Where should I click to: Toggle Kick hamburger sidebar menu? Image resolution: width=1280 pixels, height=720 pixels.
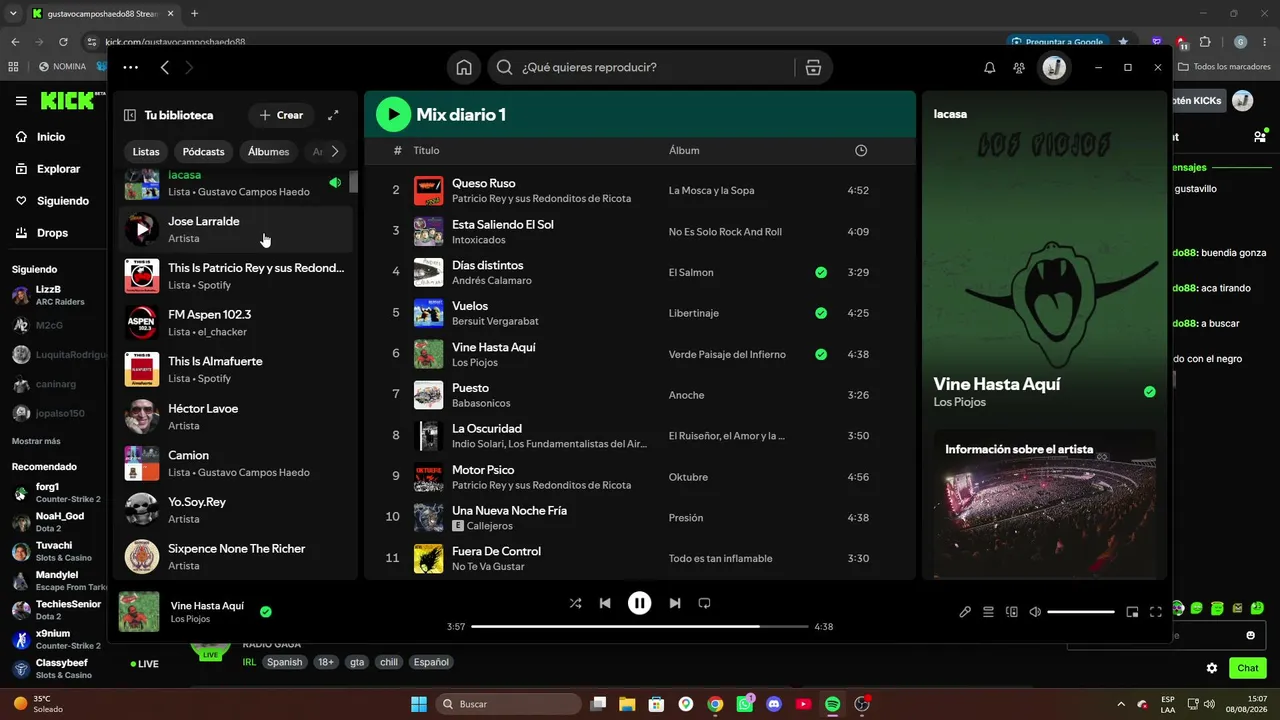pyautogui.click(x=21, y=101)
